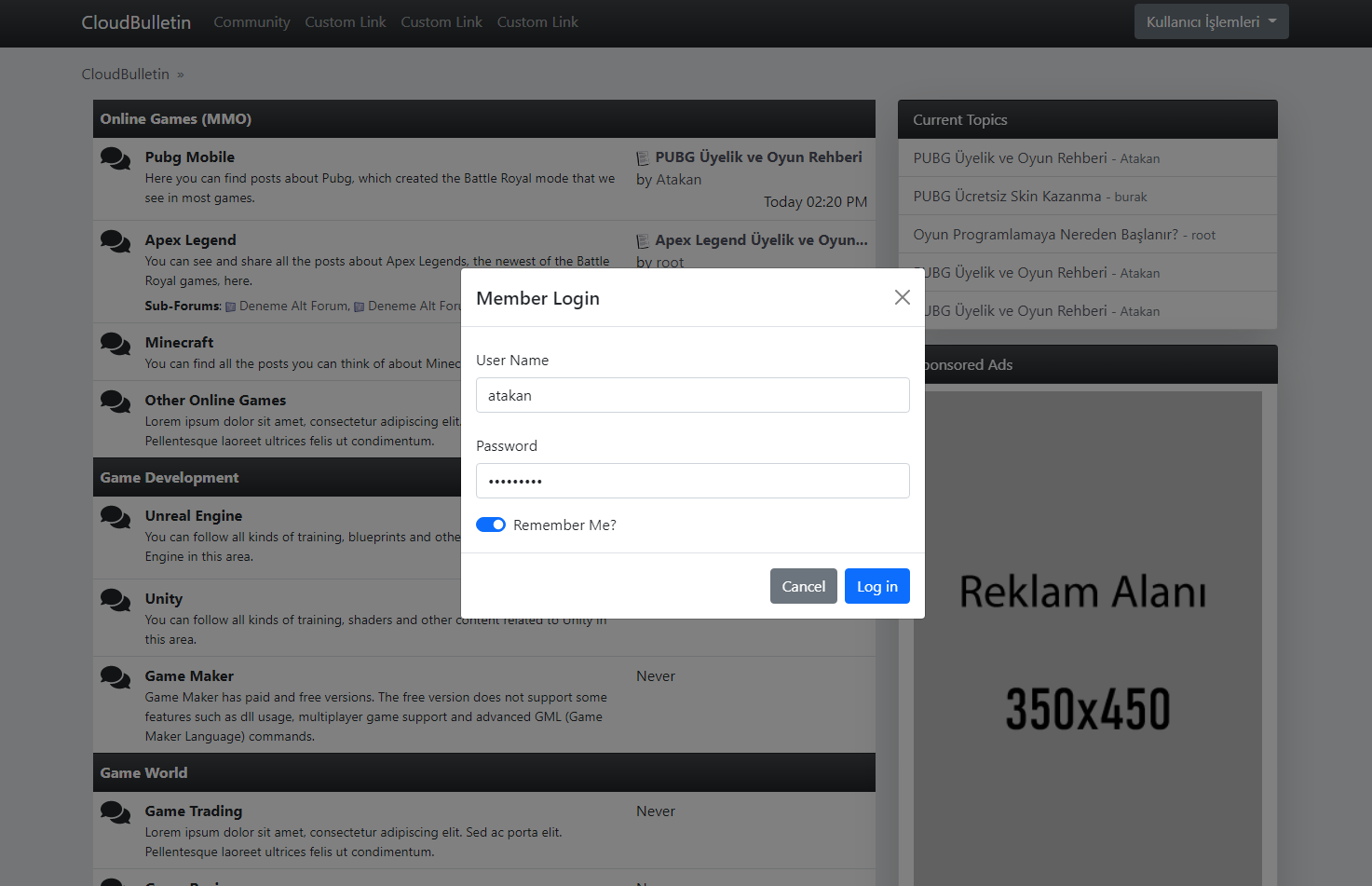Open the Community nav menu item
Image resolution: width=1372 pixels, height=886 pixels.
coord(251,21)
